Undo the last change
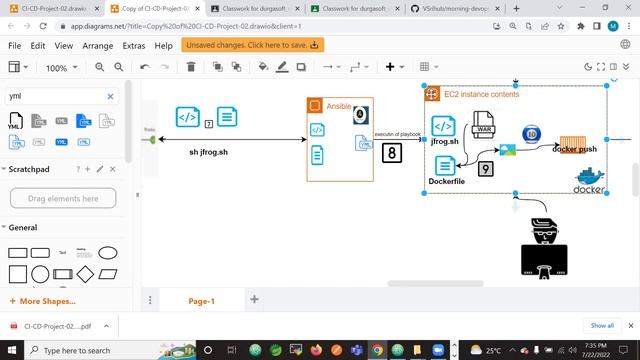 click(x=145, y=67)
